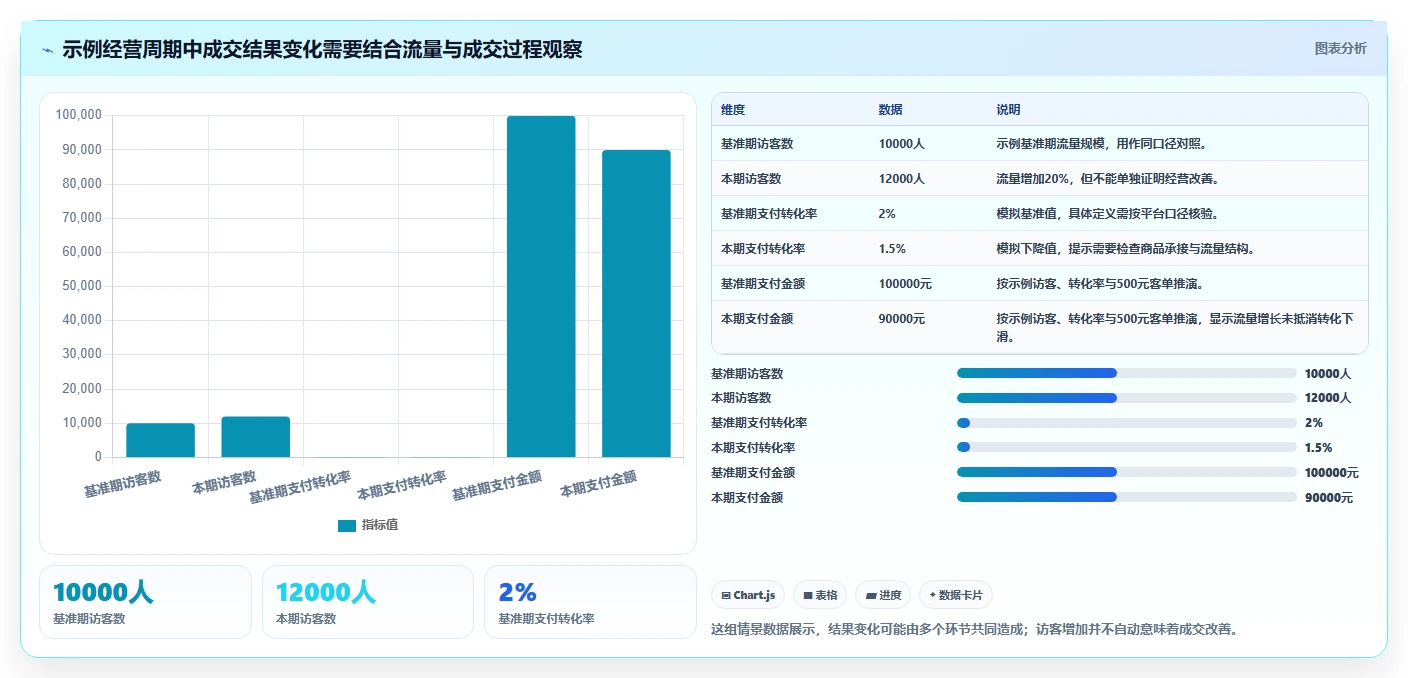Click the 本期访客数 progress bar
Screen dimensions: 1408x678
pos(1126,398)
